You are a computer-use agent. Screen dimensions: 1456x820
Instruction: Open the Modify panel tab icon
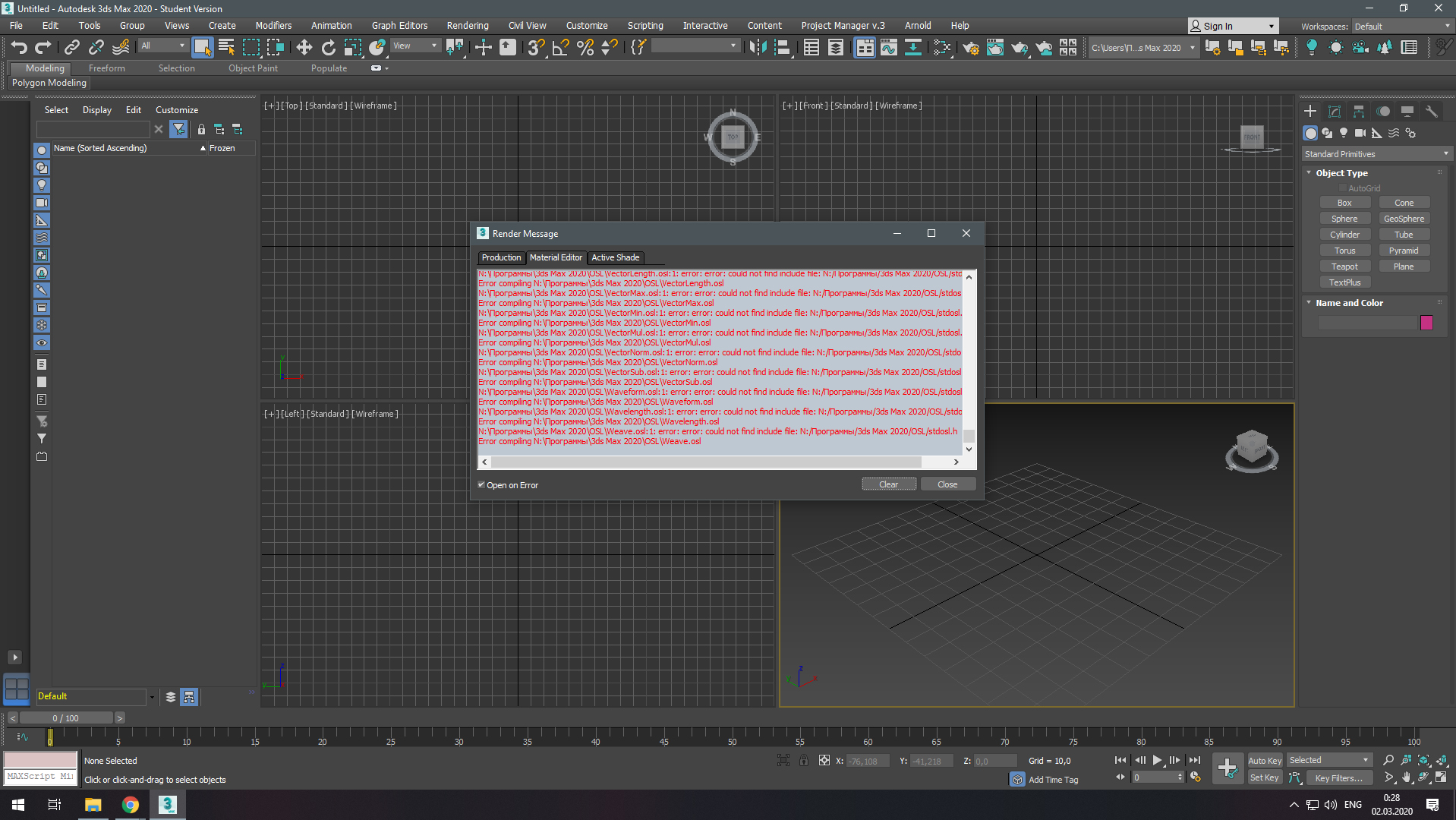click(1334, 112)
